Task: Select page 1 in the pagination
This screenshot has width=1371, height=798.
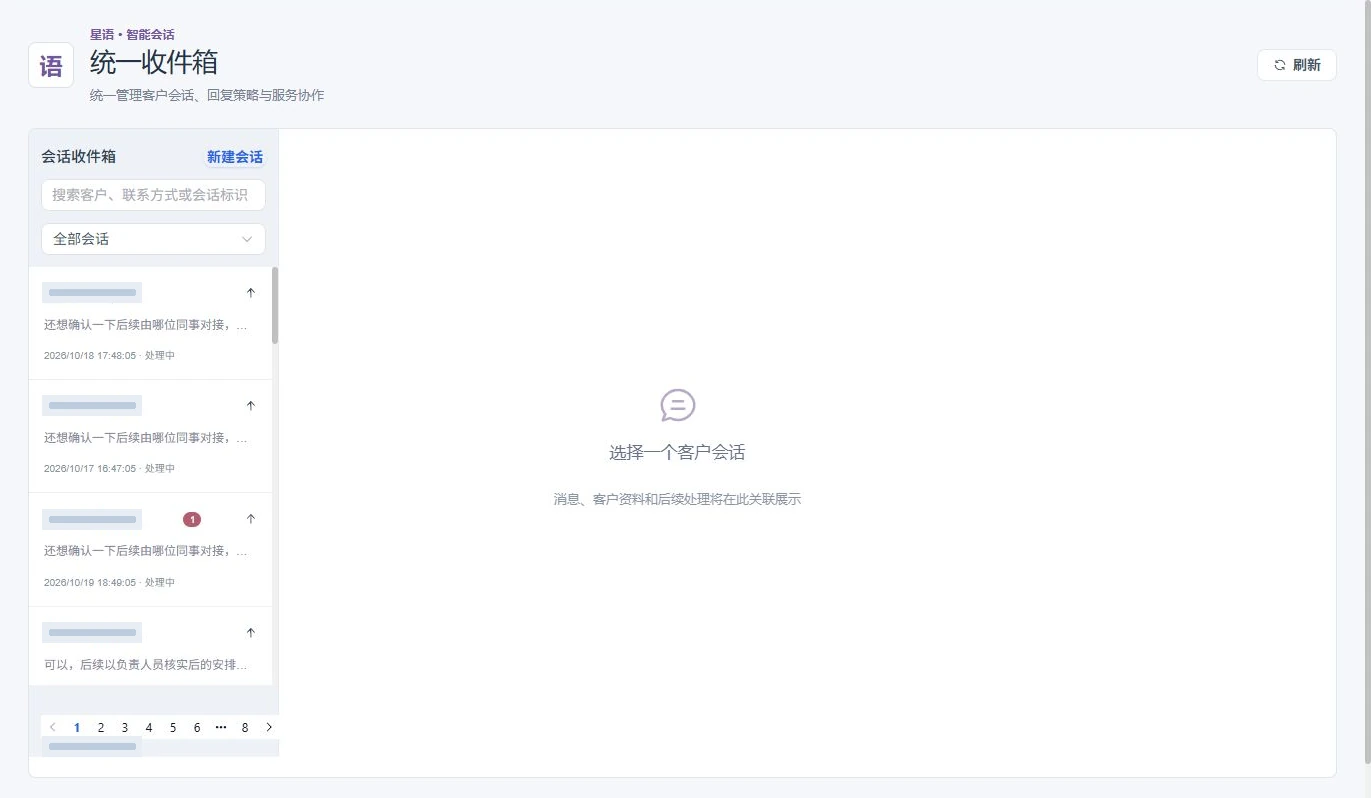Action: coord(77,727)
